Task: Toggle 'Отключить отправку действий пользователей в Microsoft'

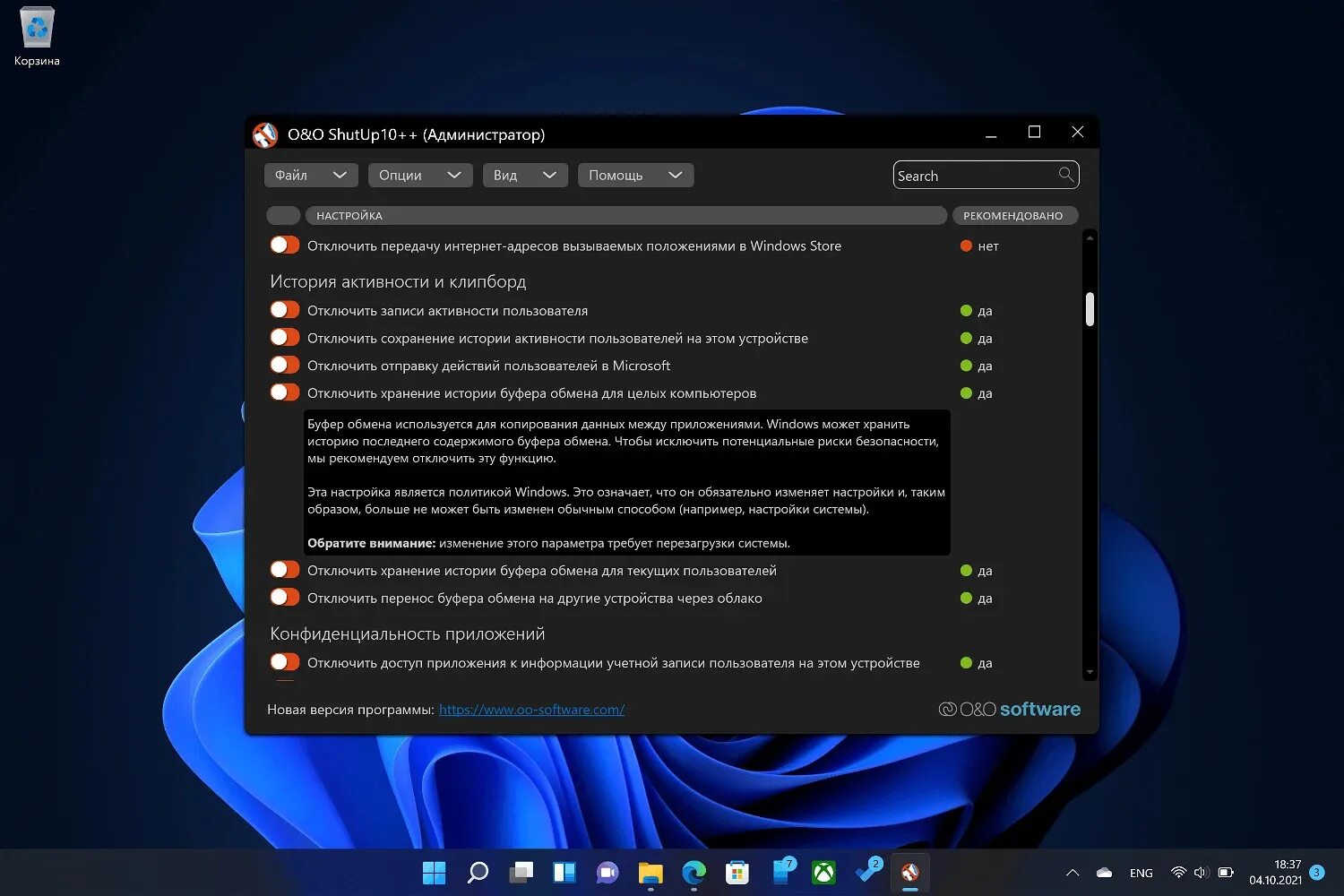Action: [x=285, y=365]
